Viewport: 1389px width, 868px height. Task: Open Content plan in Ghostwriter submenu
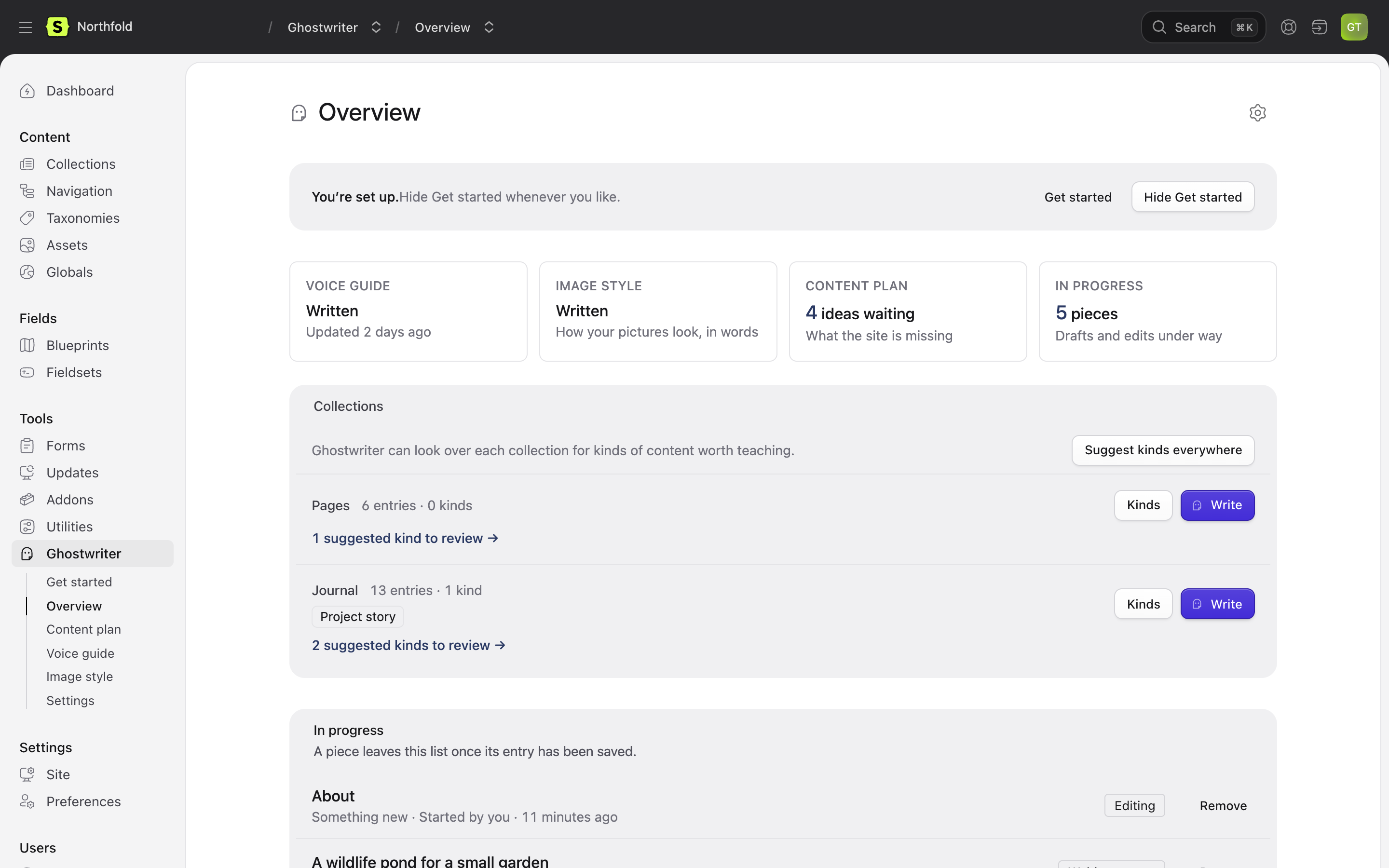(84, 629)
